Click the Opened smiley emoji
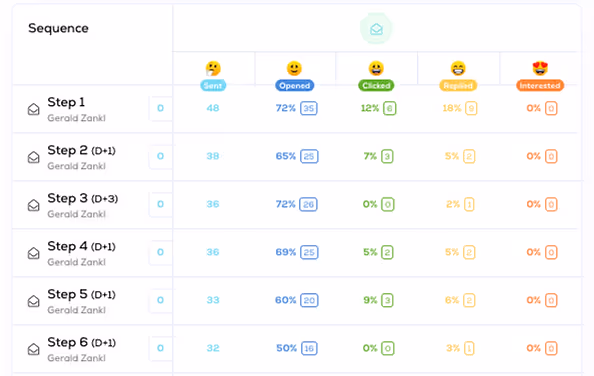 (294, 69)
